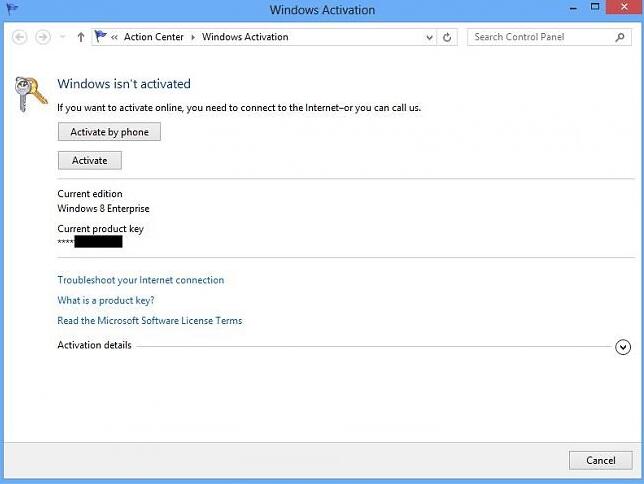644x484 pixels.
Task: Go up one level with the Up arrow
Action: (80, 37)
